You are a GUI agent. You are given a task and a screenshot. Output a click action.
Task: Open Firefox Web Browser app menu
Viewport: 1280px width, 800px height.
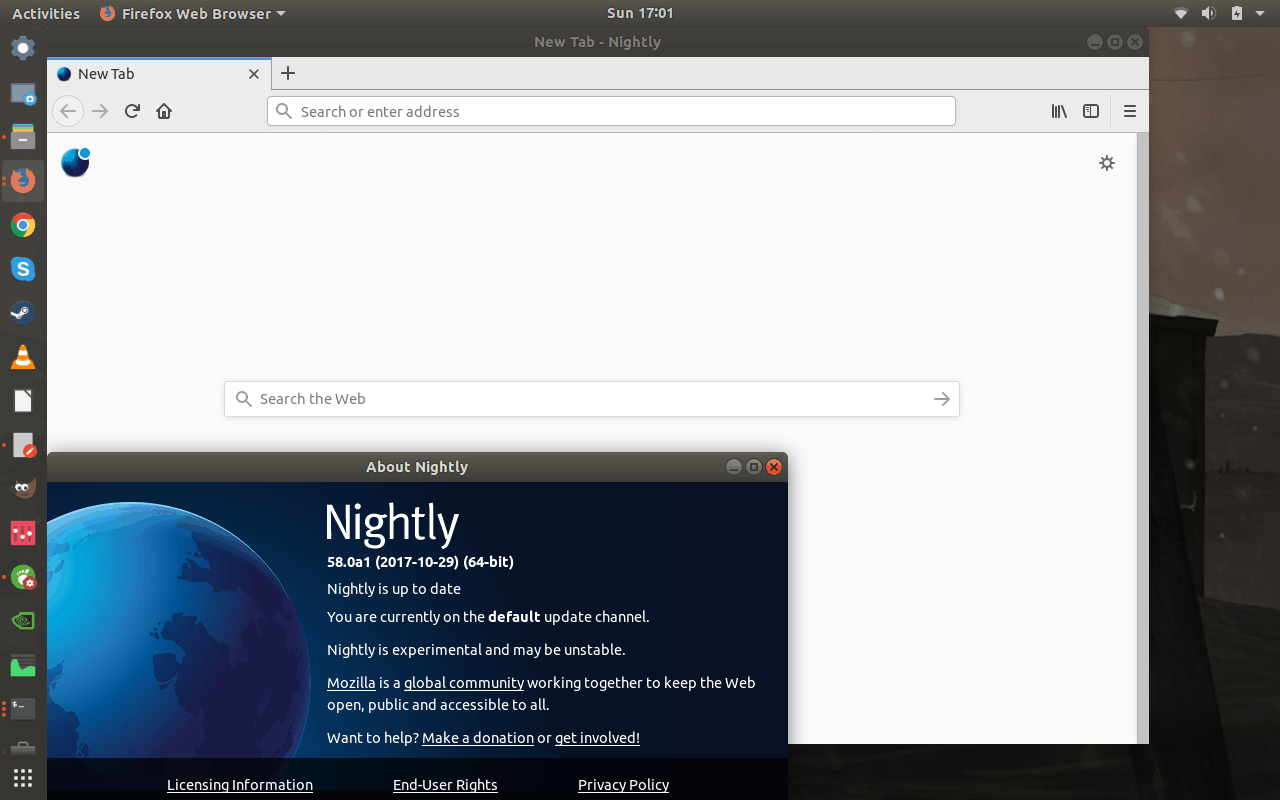[193, 13]
